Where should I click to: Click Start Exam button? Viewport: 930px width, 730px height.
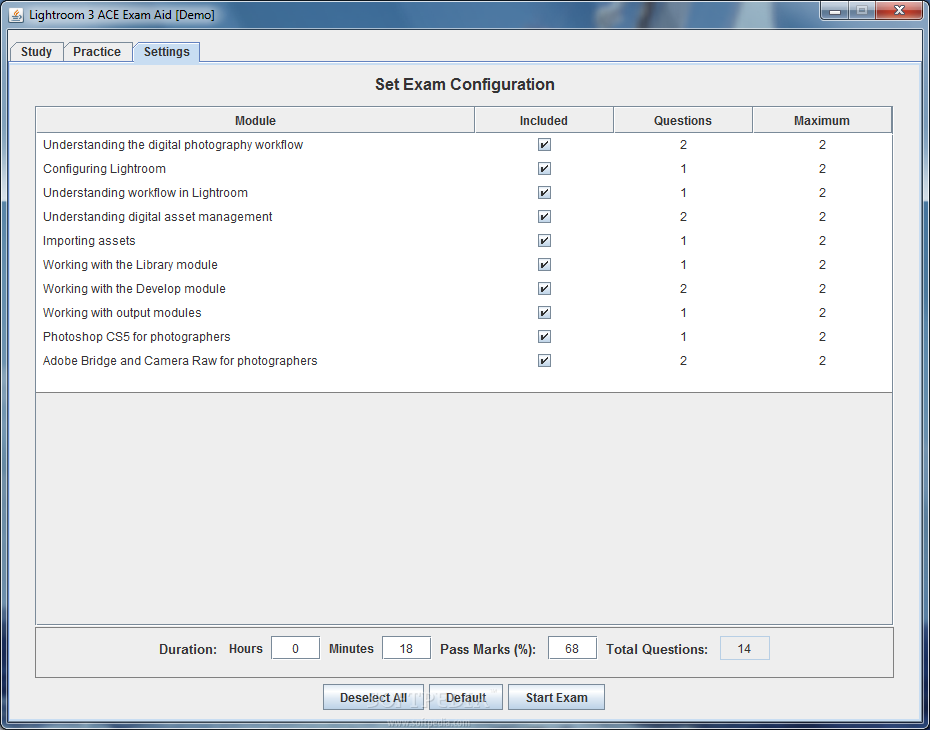click(556, 697)
